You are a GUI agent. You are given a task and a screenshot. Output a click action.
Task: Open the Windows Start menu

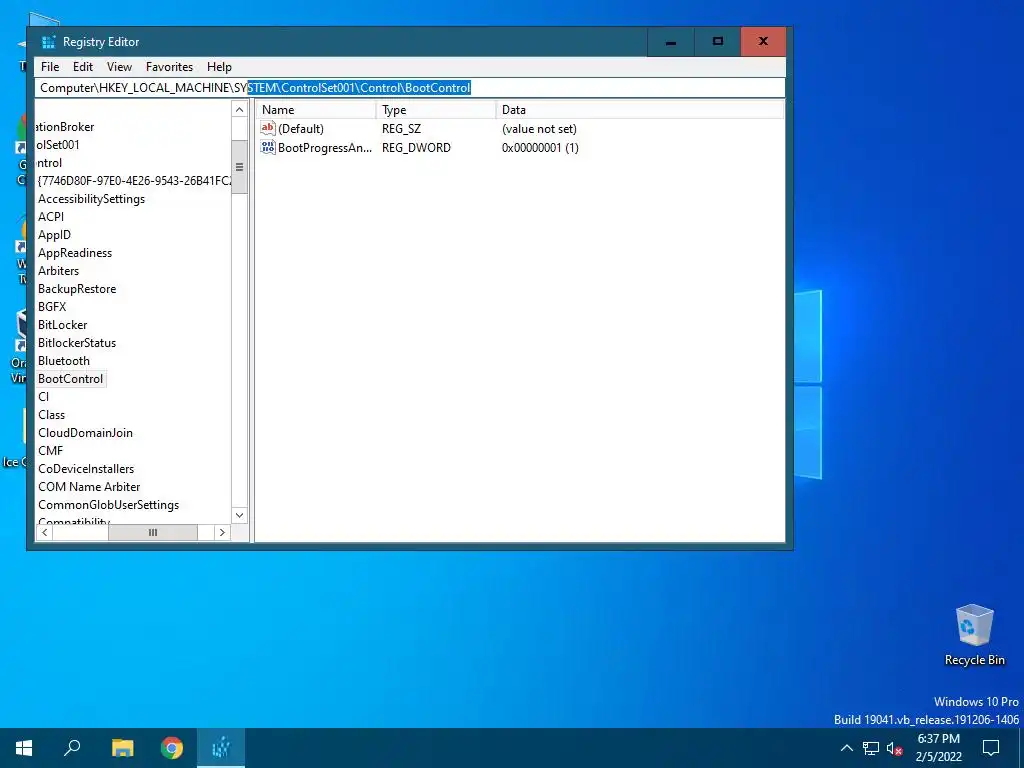[24, 748]
